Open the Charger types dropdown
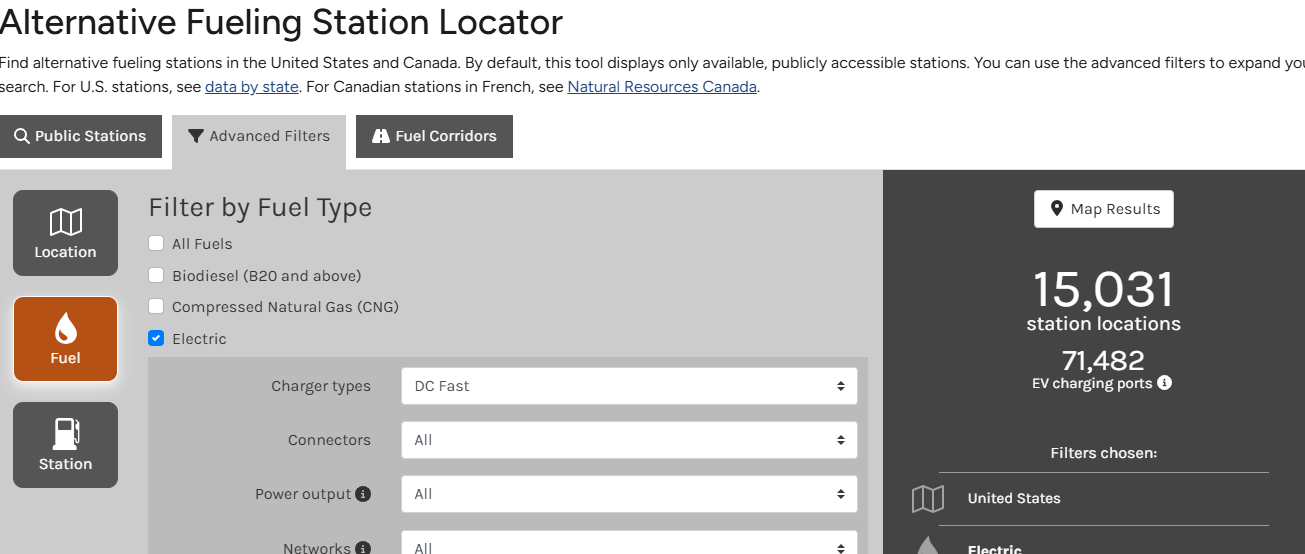Viewport: 1305px width, 554px height. [629, 386]
